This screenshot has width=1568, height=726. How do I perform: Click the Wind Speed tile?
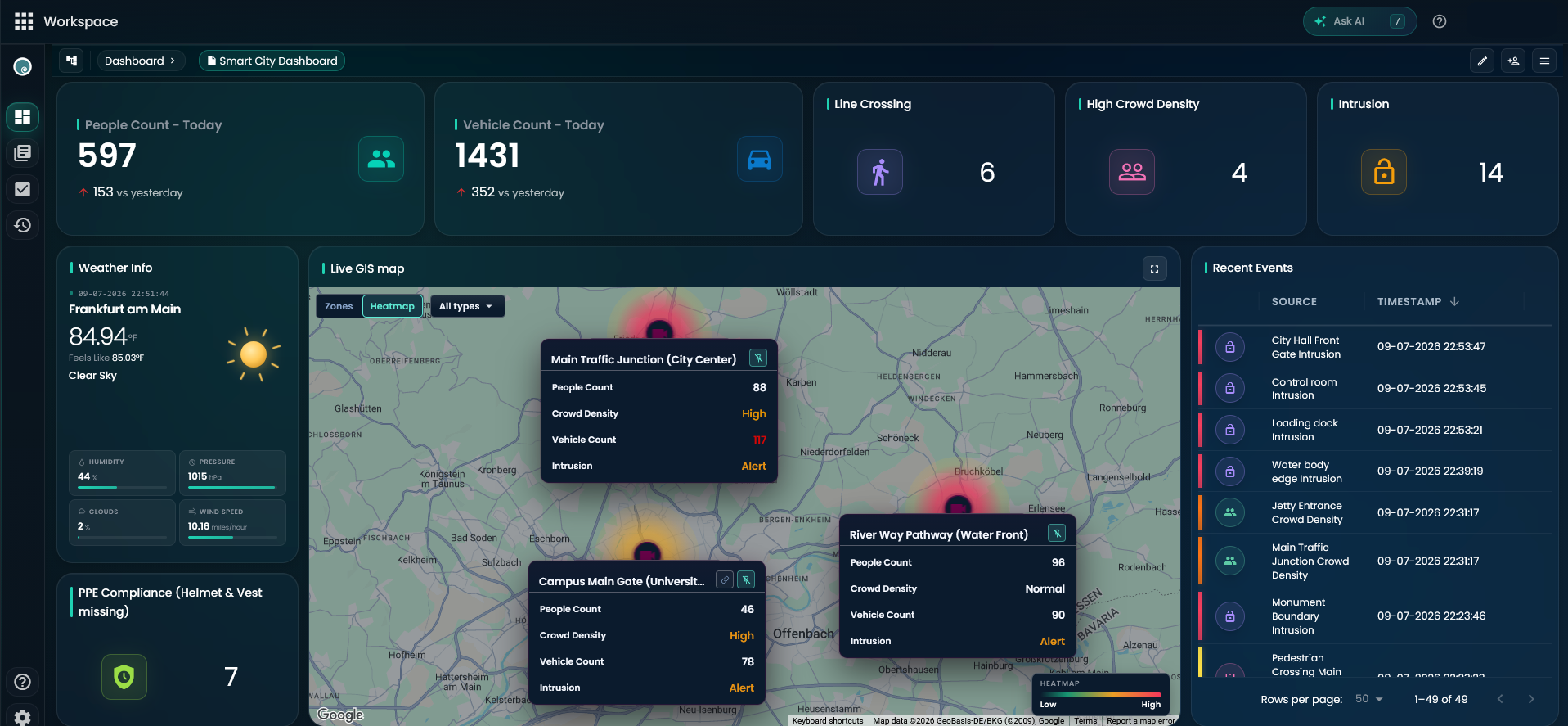coord(232,522)
